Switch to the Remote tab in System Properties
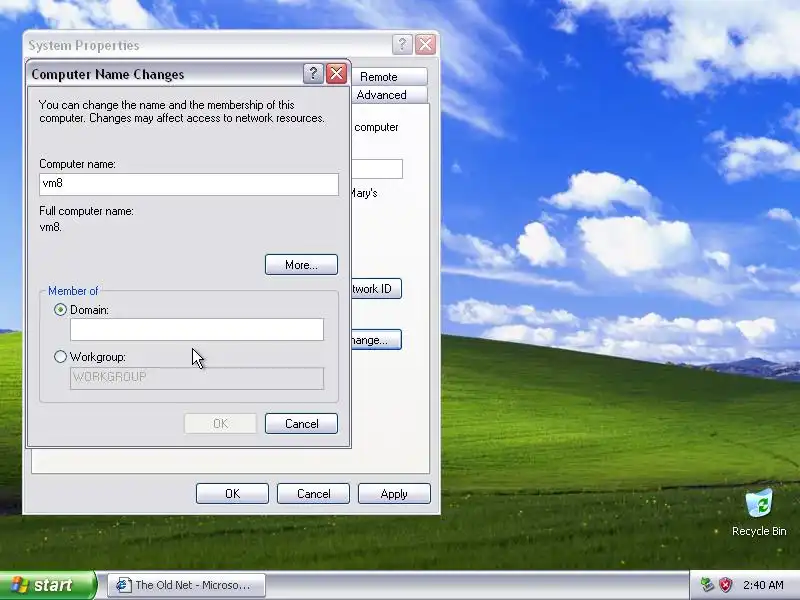This screenshot has width=800, height=600. (x=389, y=77)
